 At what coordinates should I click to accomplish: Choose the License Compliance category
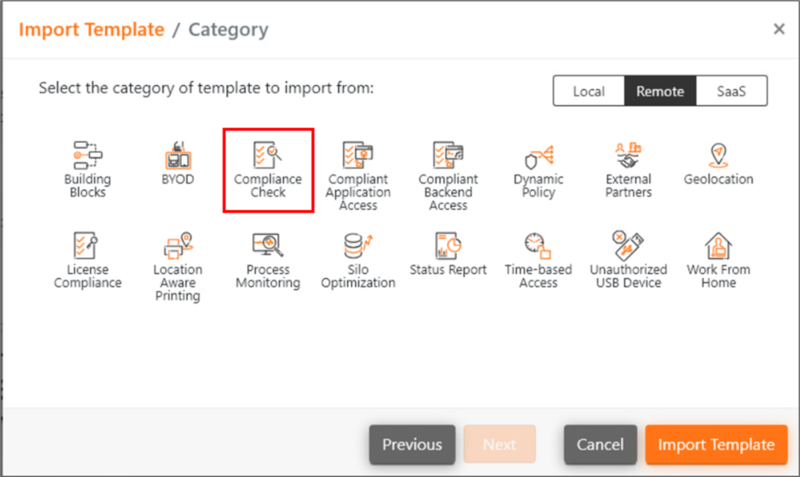coord(87,260)
